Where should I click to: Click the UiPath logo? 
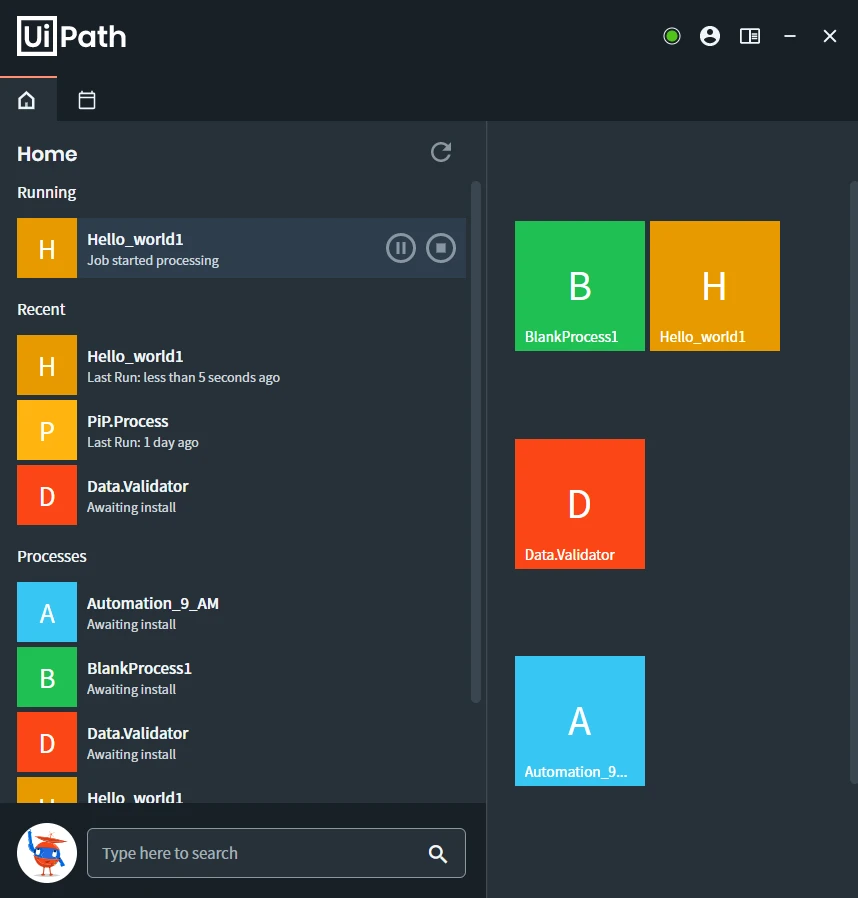point(72,36)
